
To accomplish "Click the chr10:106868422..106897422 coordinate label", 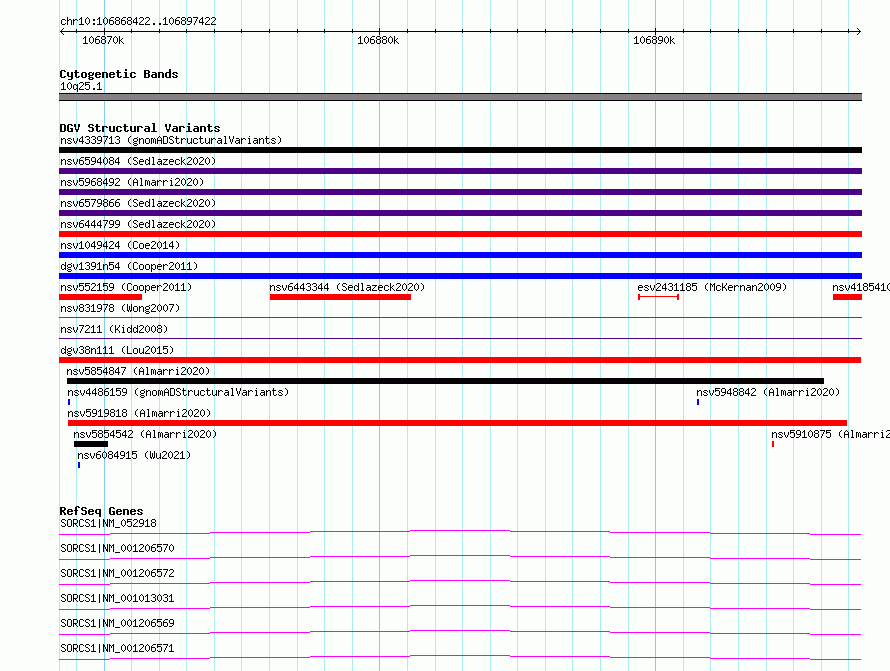I will tap(138, 22).
